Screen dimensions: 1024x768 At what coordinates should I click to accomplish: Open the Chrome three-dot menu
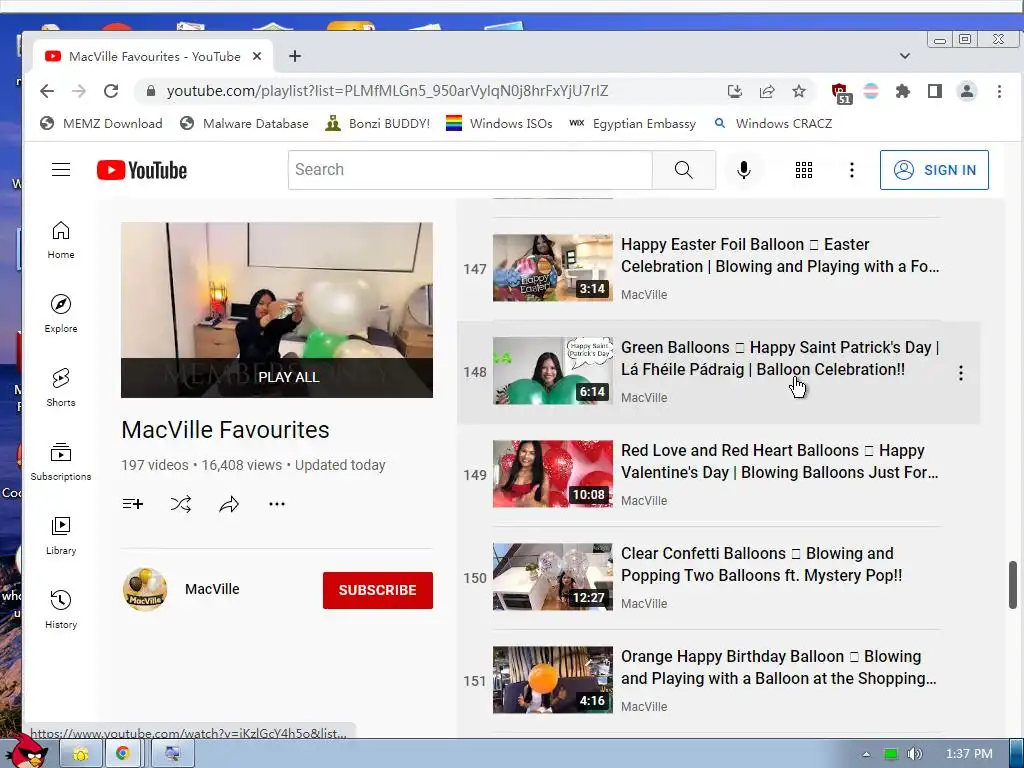click(999, 91)
